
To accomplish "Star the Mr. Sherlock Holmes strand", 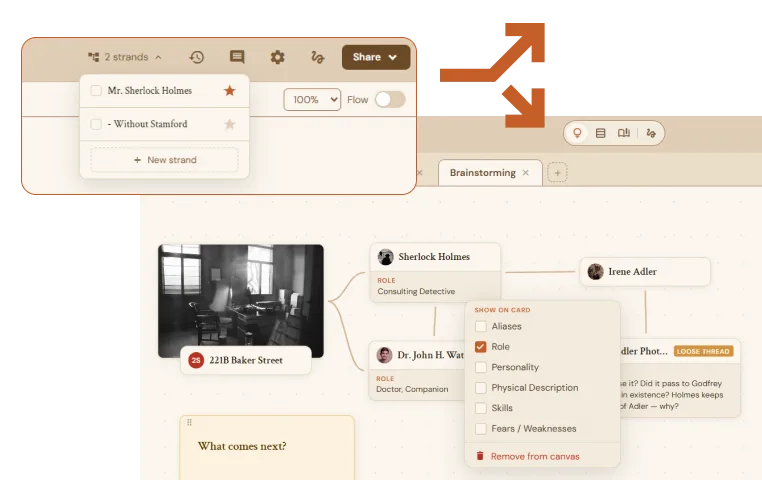I will pos(229,90).
